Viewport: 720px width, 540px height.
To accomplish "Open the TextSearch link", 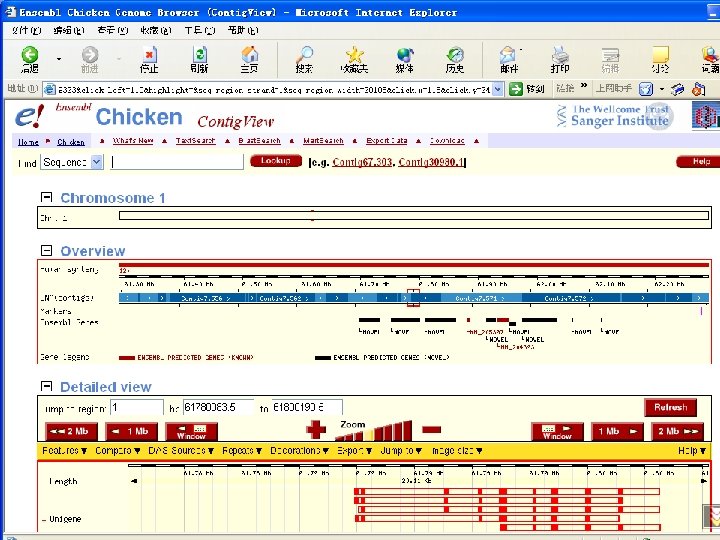I will [x=195, y=141].
